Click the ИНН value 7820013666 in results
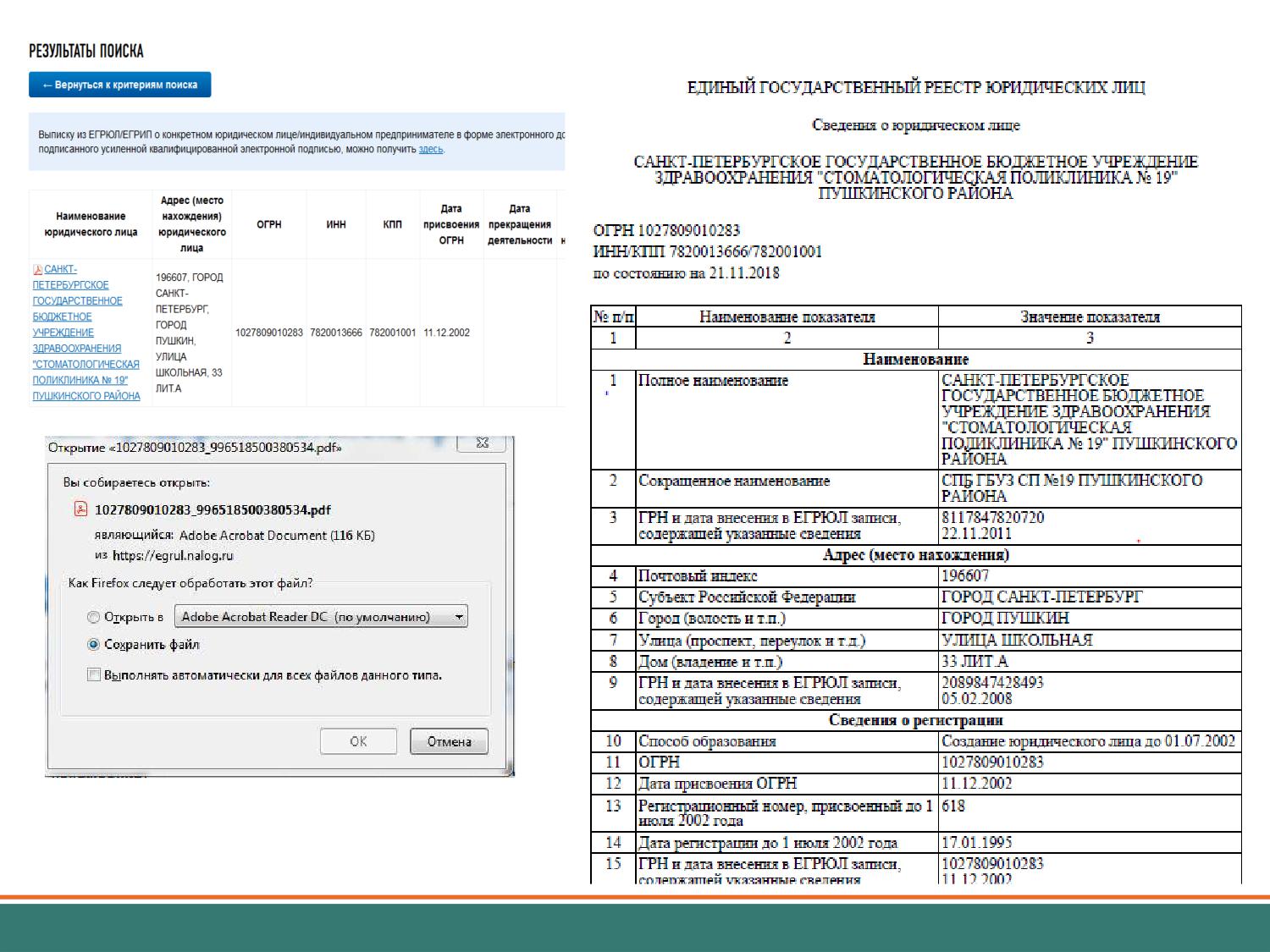Screen dimensions: 1270x952 [336, 333]
